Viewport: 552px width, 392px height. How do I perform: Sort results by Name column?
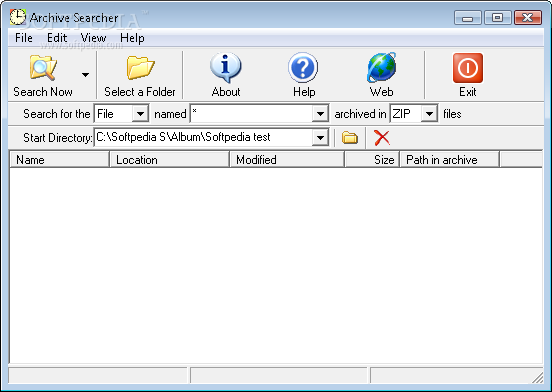click(59, 160)
